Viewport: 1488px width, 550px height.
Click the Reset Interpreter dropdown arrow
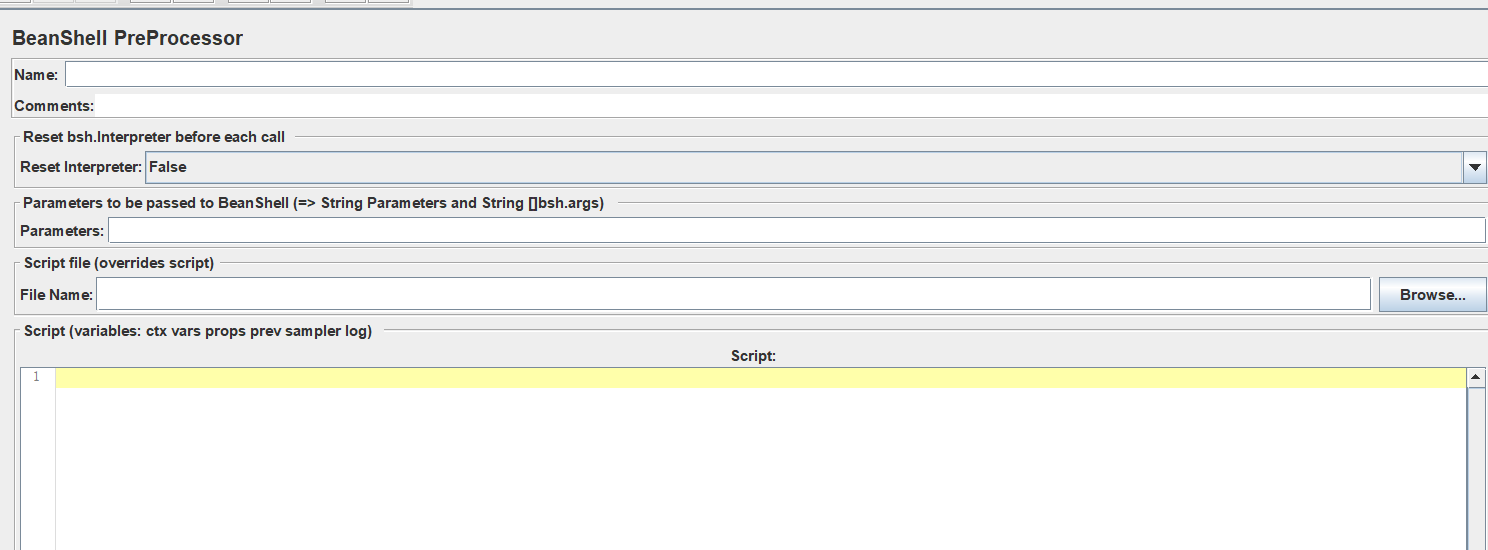coord(1475,168)
